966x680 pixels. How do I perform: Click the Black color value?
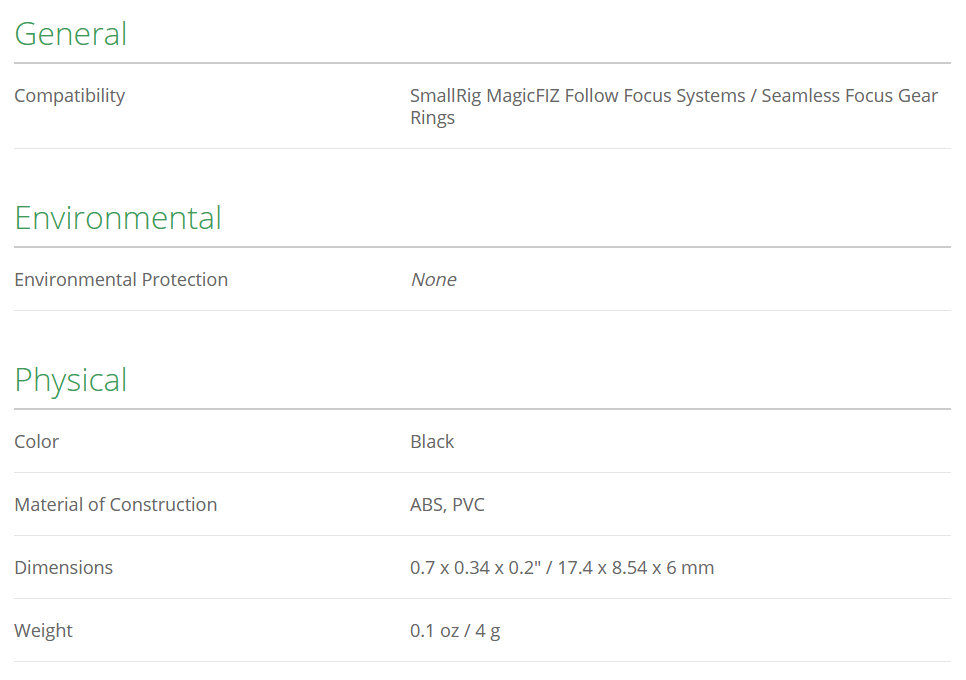click(432, 442)
